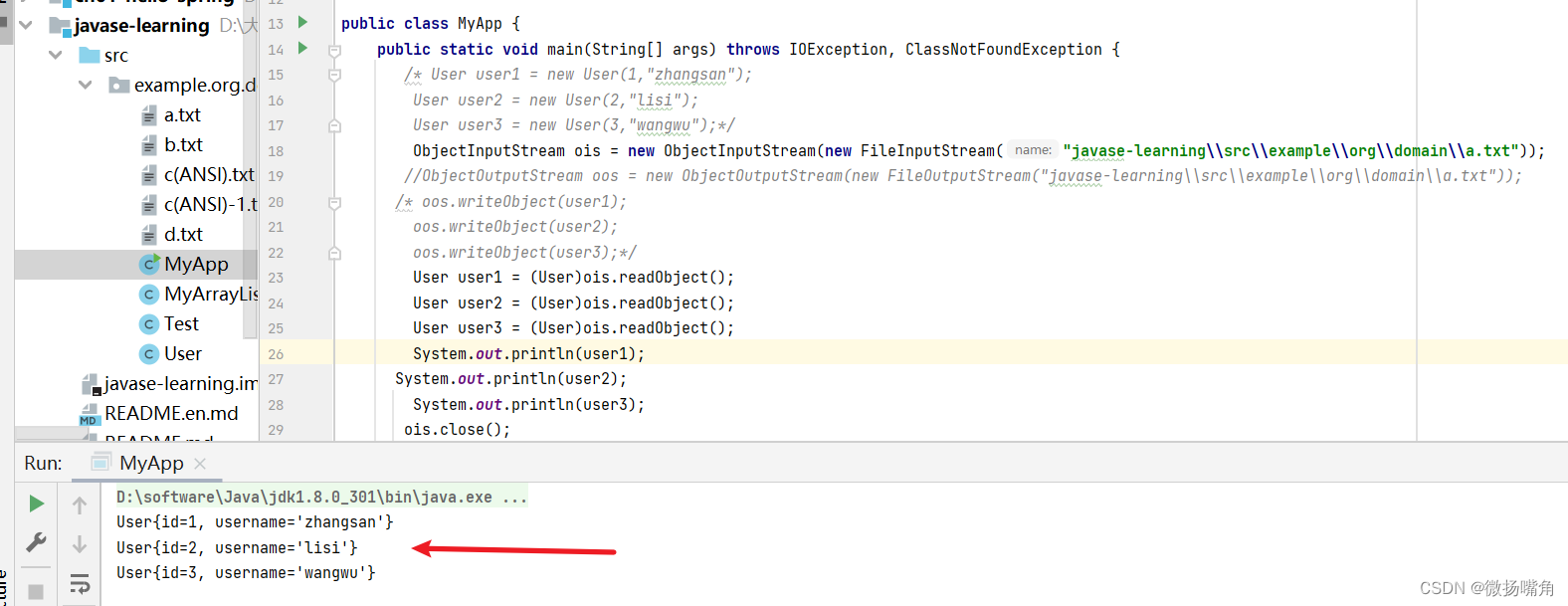
Task: Collapse the javase-learning project node
Action: pos(26,25)
